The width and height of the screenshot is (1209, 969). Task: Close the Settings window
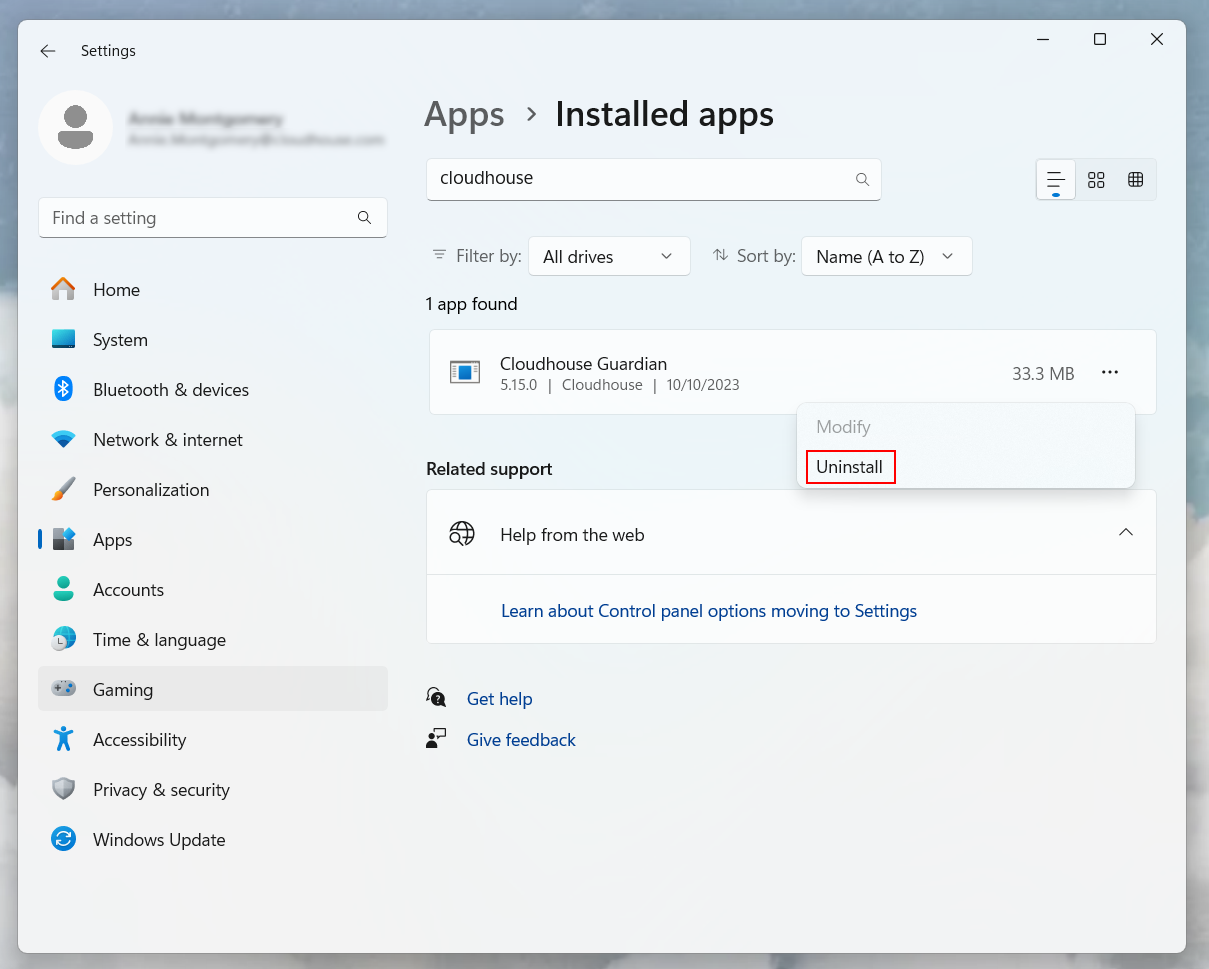pyautogui.click(x=1157, y=40)
